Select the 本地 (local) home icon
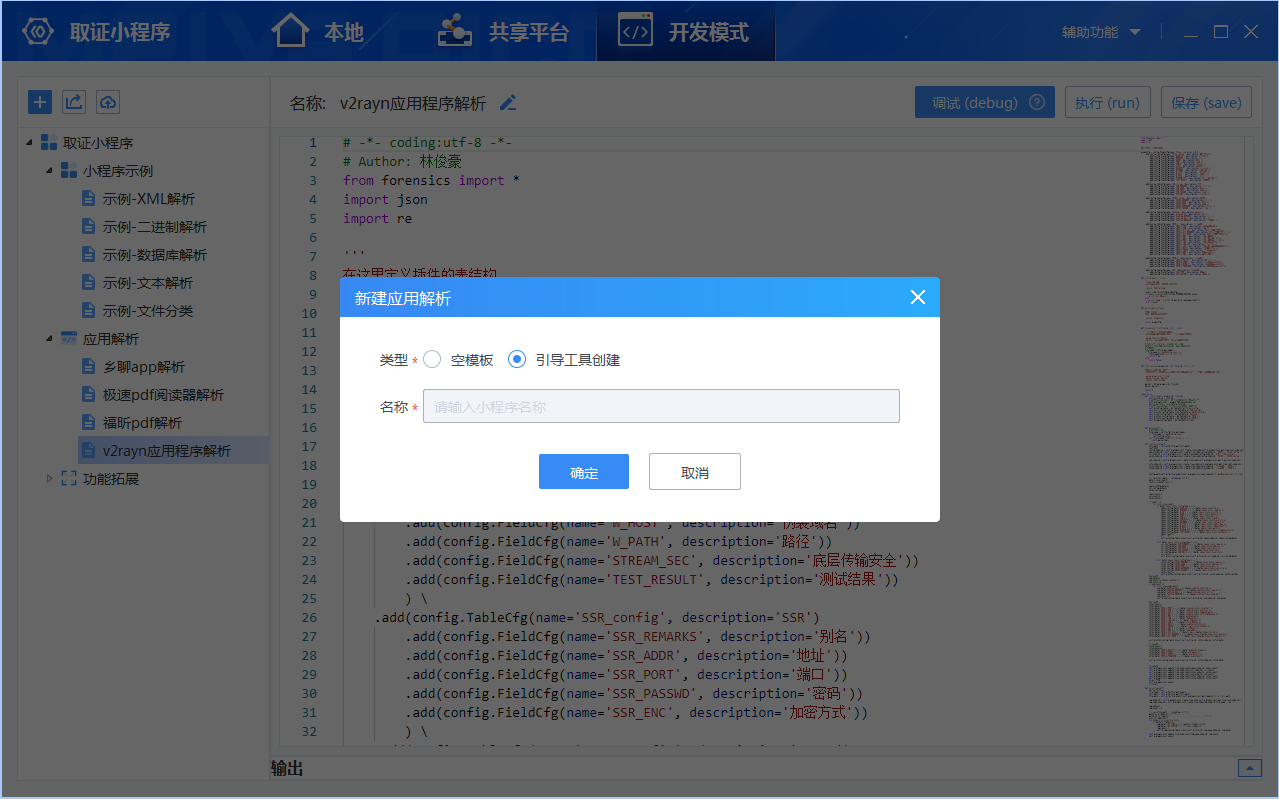The image size is (1279, 799). (x=289, y=30)
